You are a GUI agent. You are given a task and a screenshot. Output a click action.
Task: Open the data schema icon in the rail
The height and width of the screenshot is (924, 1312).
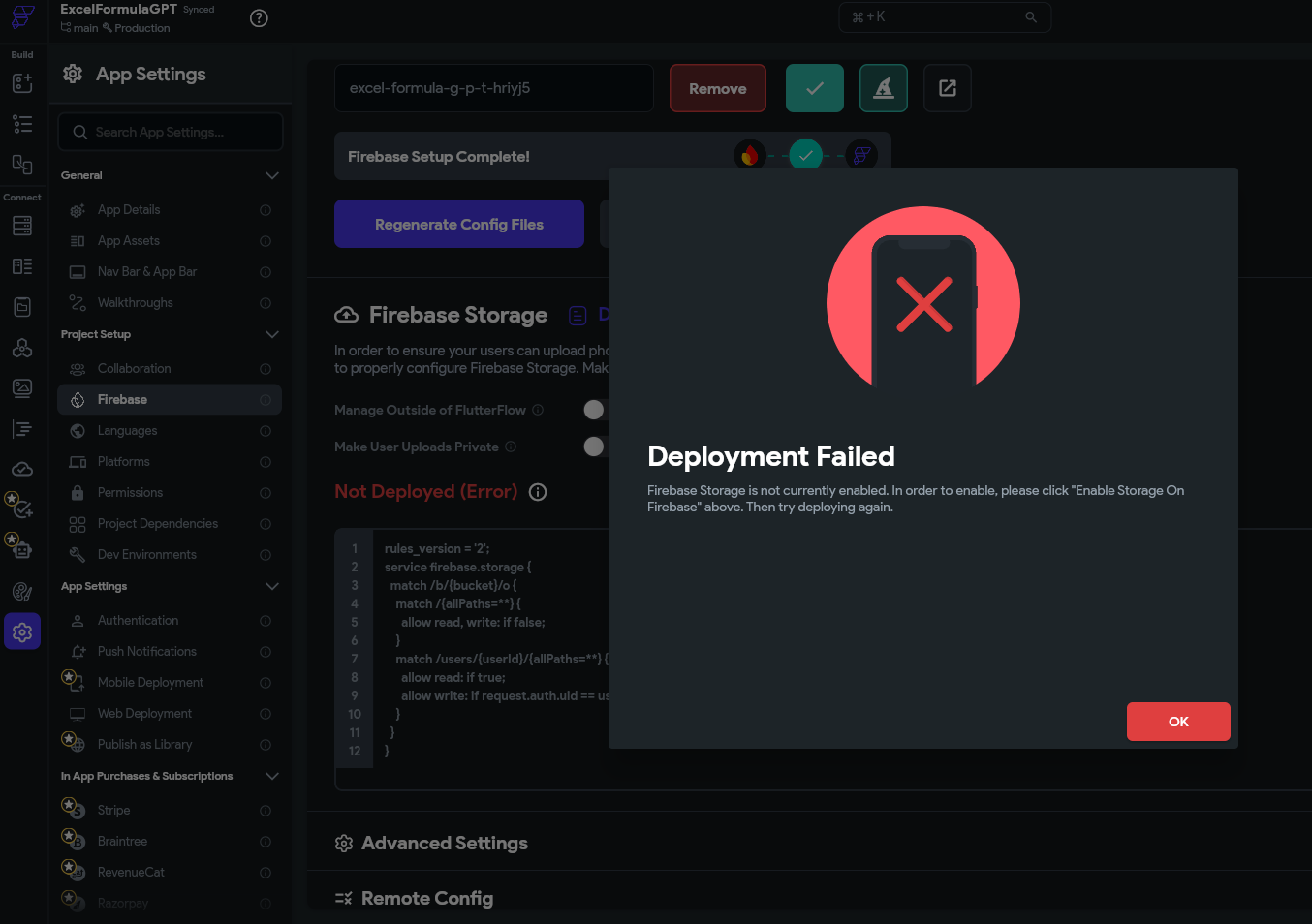click(x=22, y=266)
